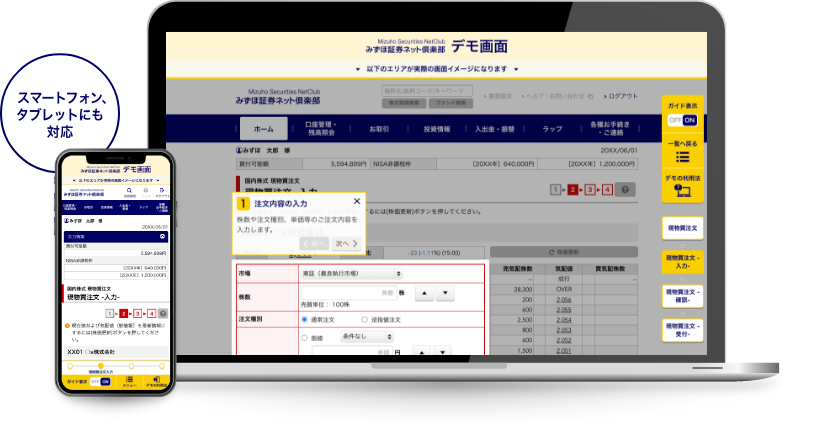Open the 各種お手続き・ご連絡 menu
This screenshot has width=833, height=429.
click(x=610, y=128)
